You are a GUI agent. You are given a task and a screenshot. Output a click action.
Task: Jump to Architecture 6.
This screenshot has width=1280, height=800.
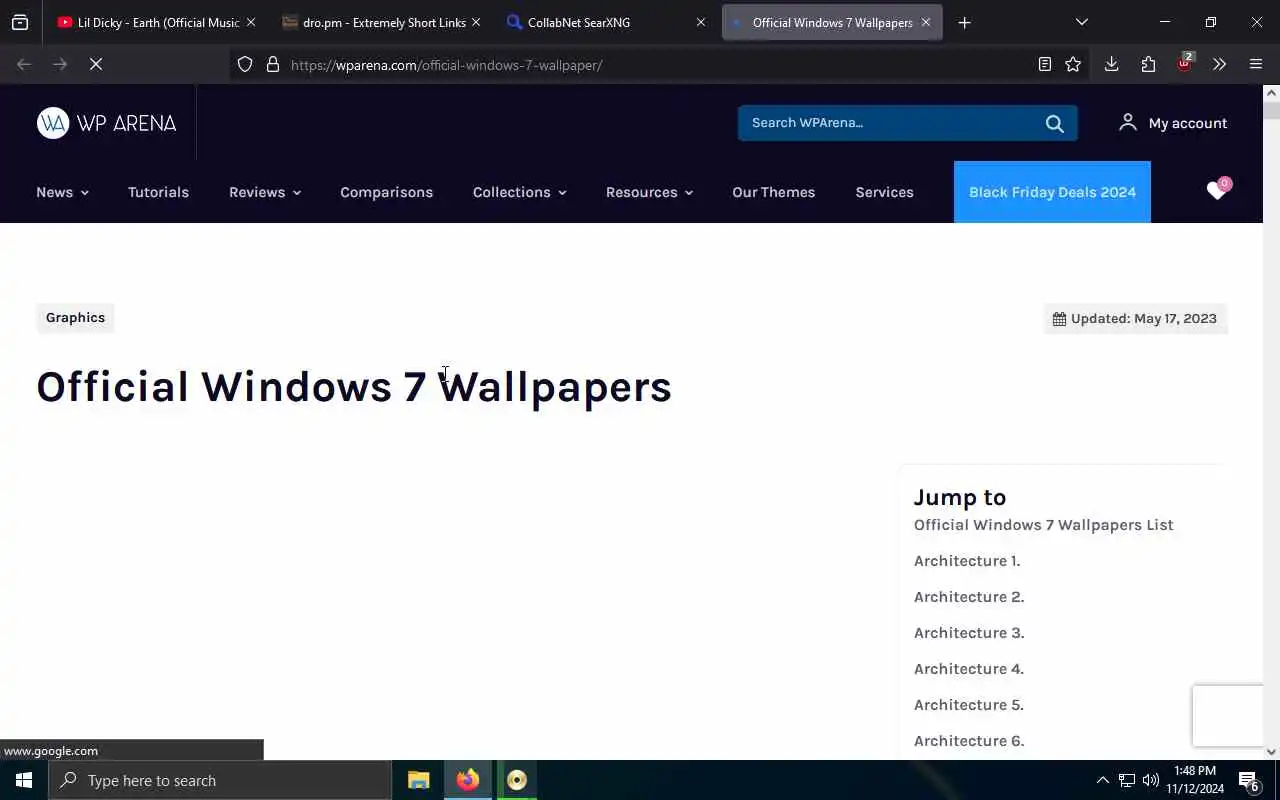[x=969, y=741]
